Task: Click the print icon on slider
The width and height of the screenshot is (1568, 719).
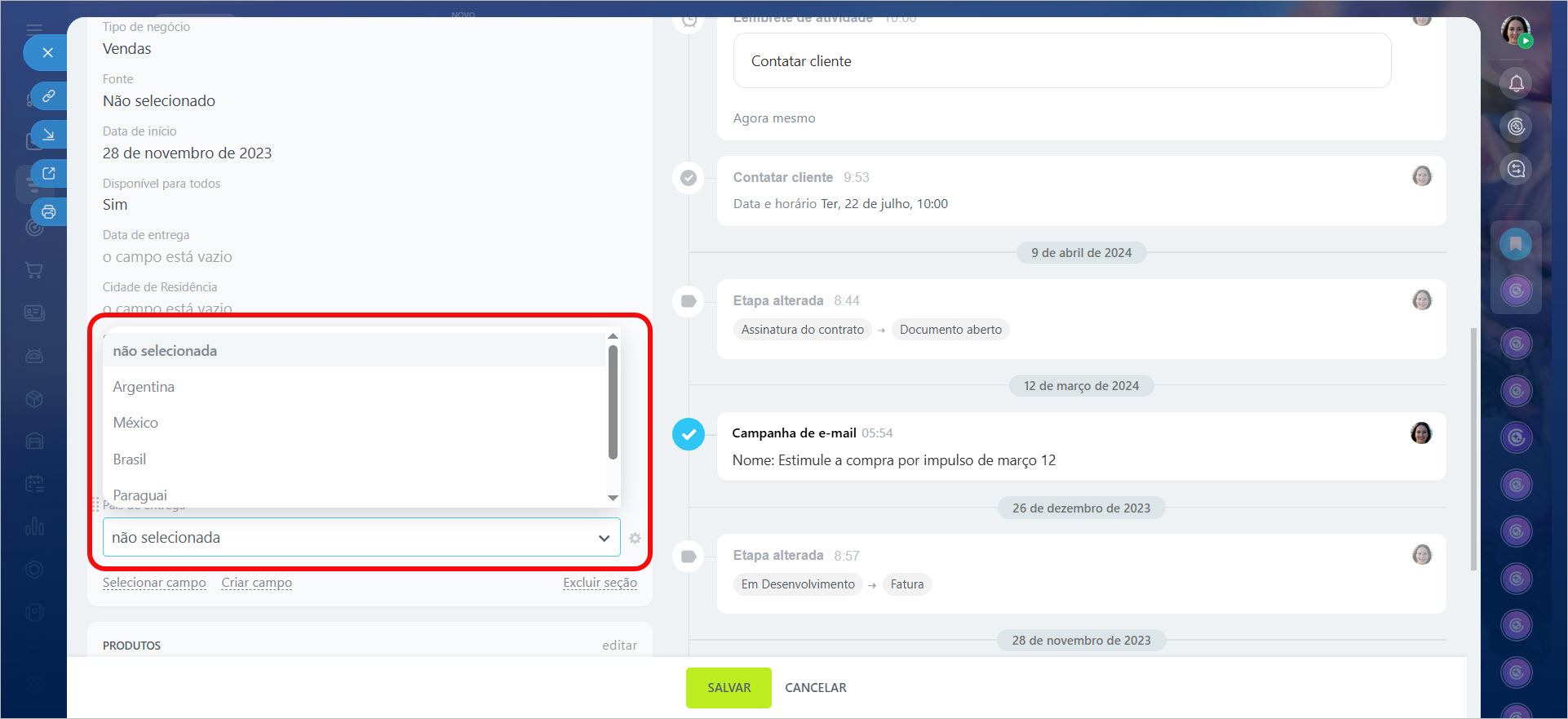Action: click(49, 212)
